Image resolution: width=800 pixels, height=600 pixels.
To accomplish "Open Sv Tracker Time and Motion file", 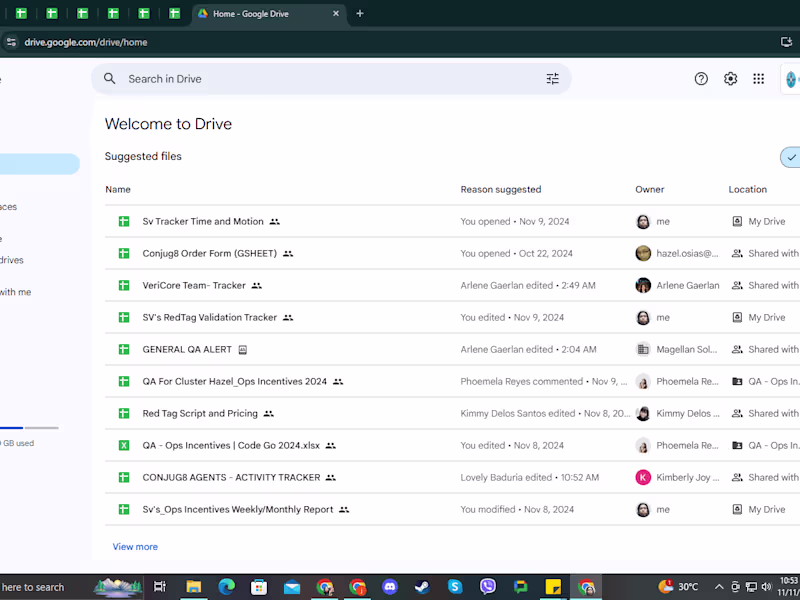I will 203,221.
